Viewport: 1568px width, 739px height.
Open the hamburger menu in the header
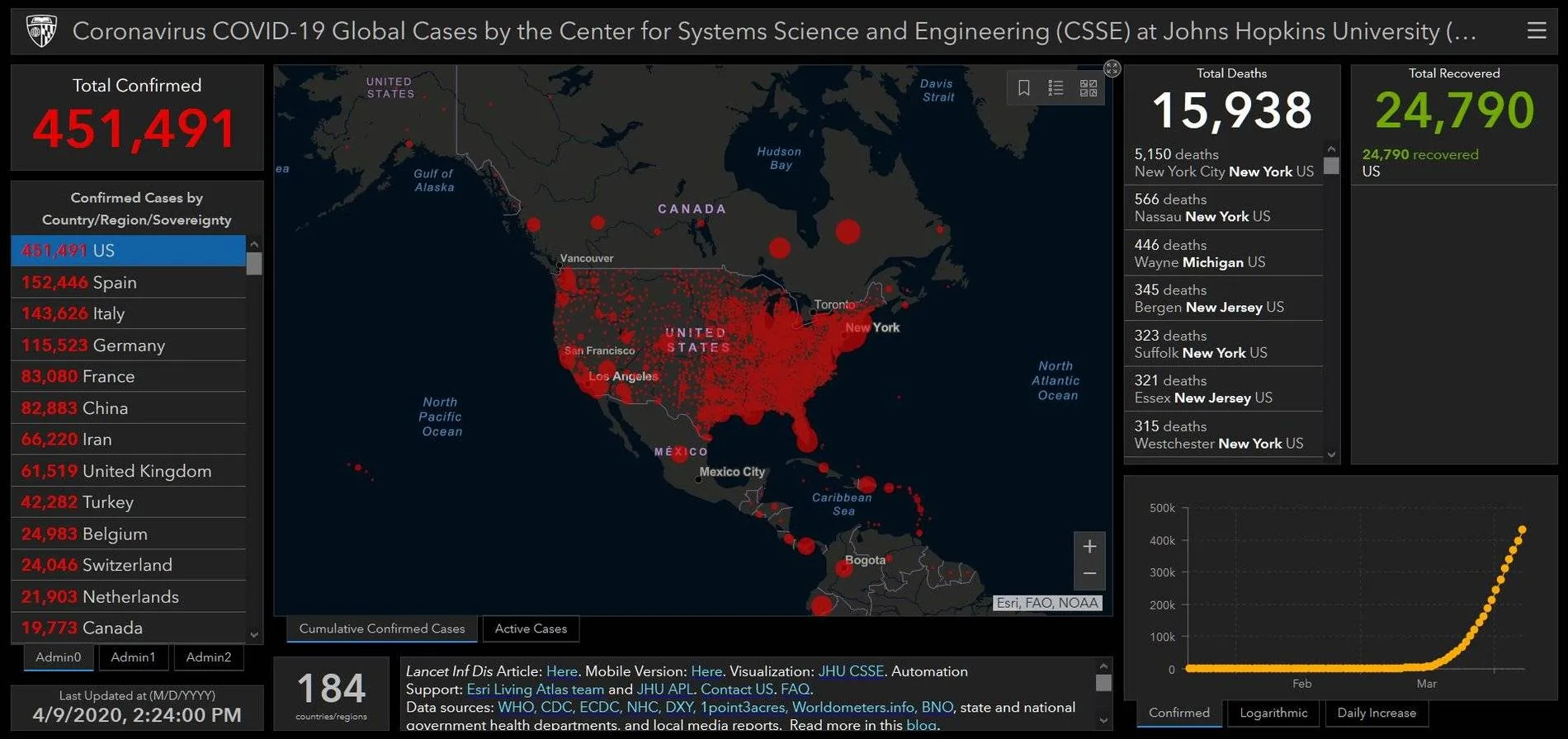pyautogui.click(x=1536, y=31)
